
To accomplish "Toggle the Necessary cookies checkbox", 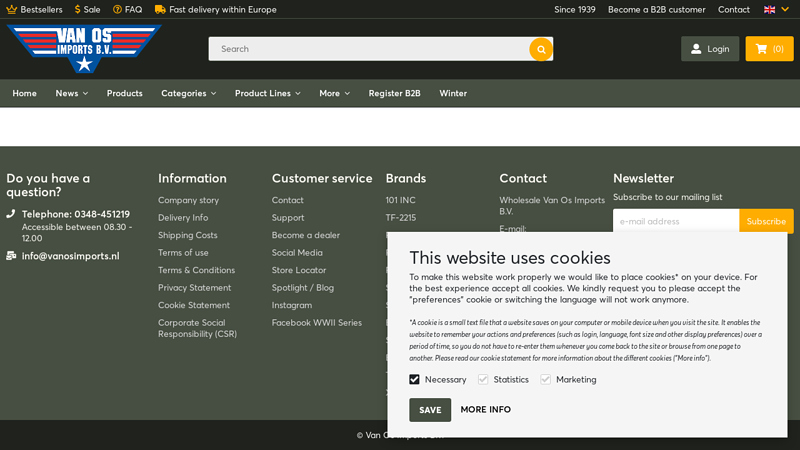I will coord(414,380).
